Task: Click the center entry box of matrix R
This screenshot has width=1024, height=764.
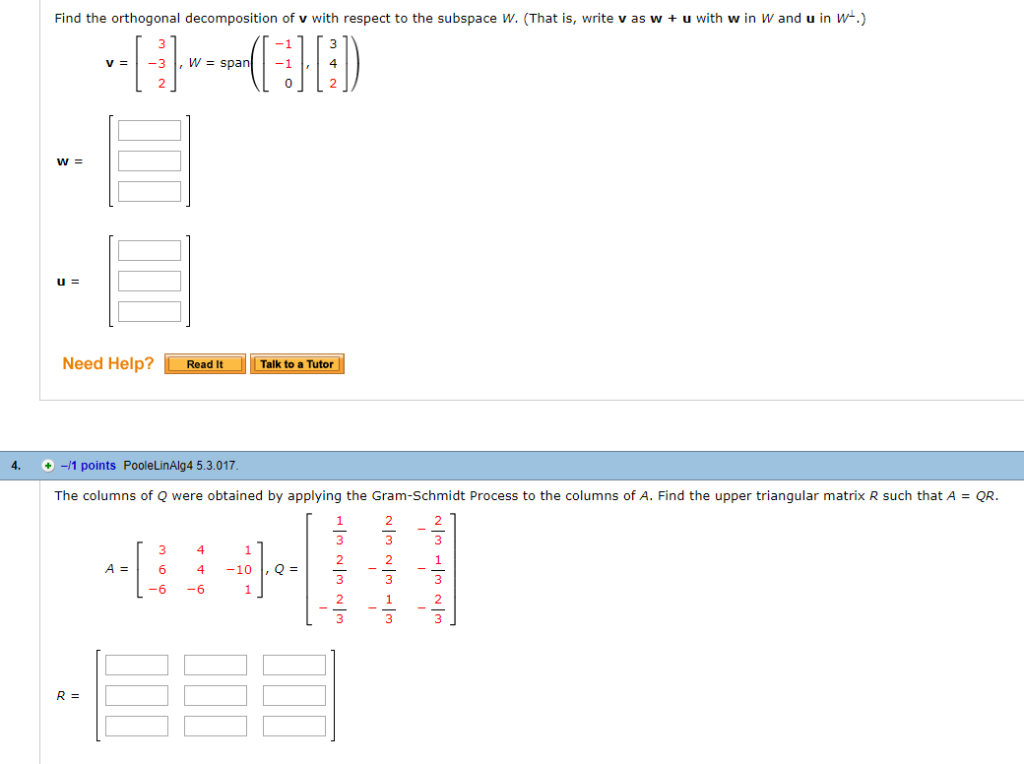Action: point(215,694)
